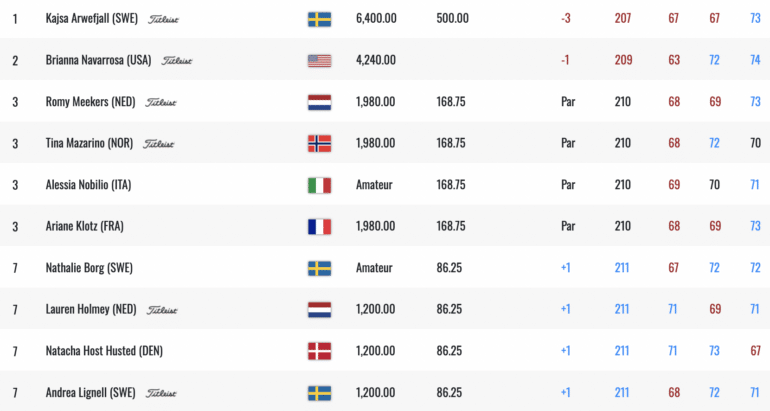Select Nathalie Borg (SWE) name

click(89, 268)
